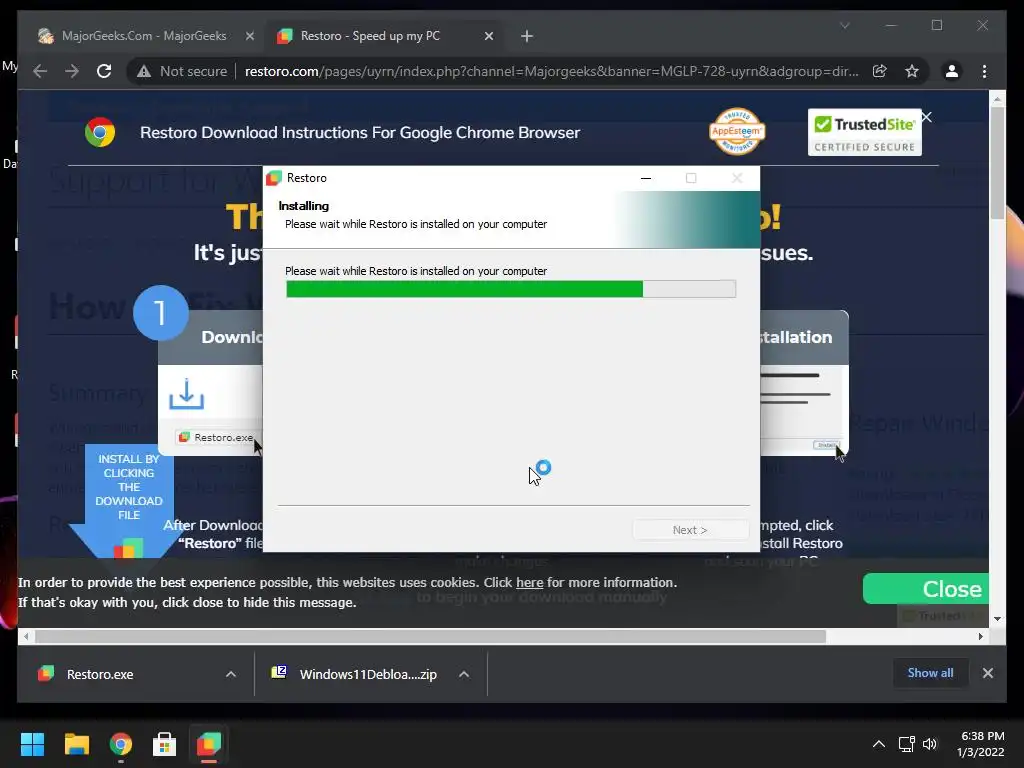Image resolution: width=1024 pixels, height=768 pixels.
Task: Click the Chrome logo in instructions banner
Action: coord(100,133)
